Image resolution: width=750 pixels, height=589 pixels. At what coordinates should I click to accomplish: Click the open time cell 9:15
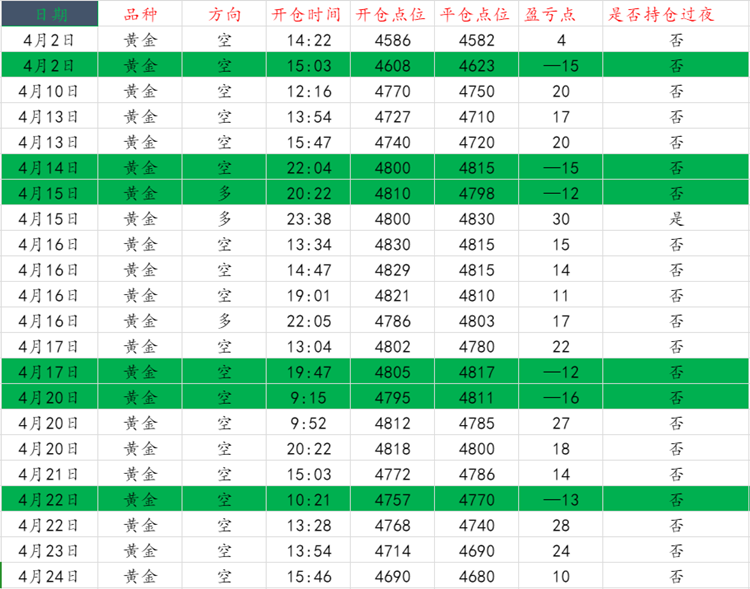coord(309,397)
